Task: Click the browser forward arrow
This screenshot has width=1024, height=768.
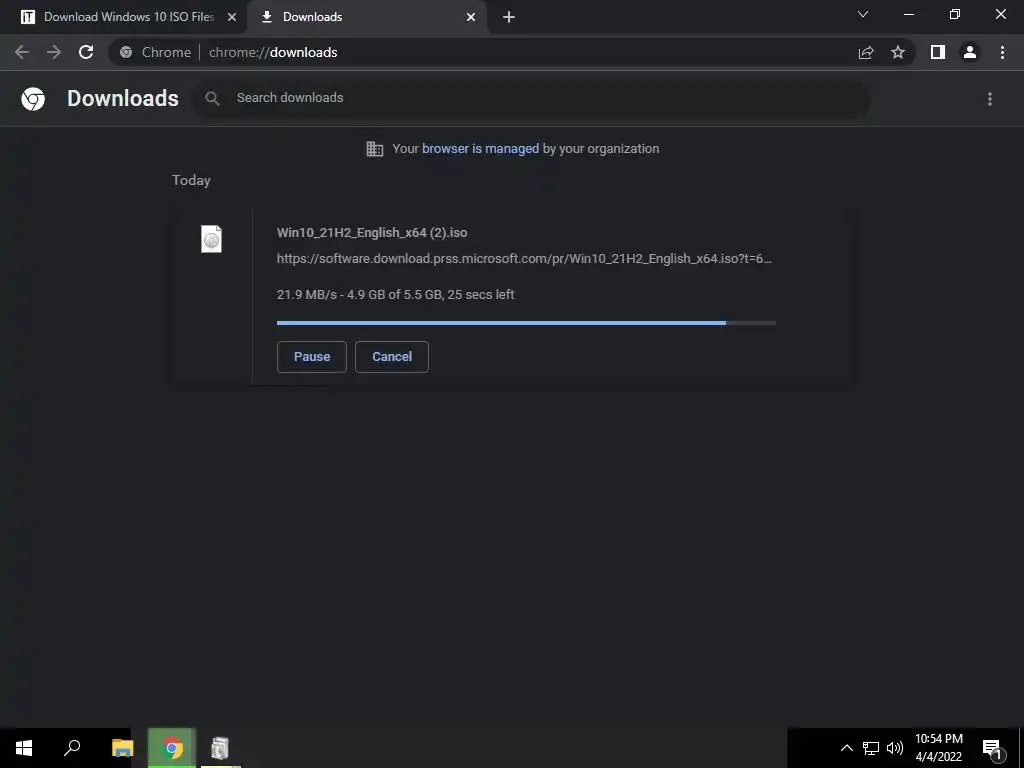Action: point(54,52)
